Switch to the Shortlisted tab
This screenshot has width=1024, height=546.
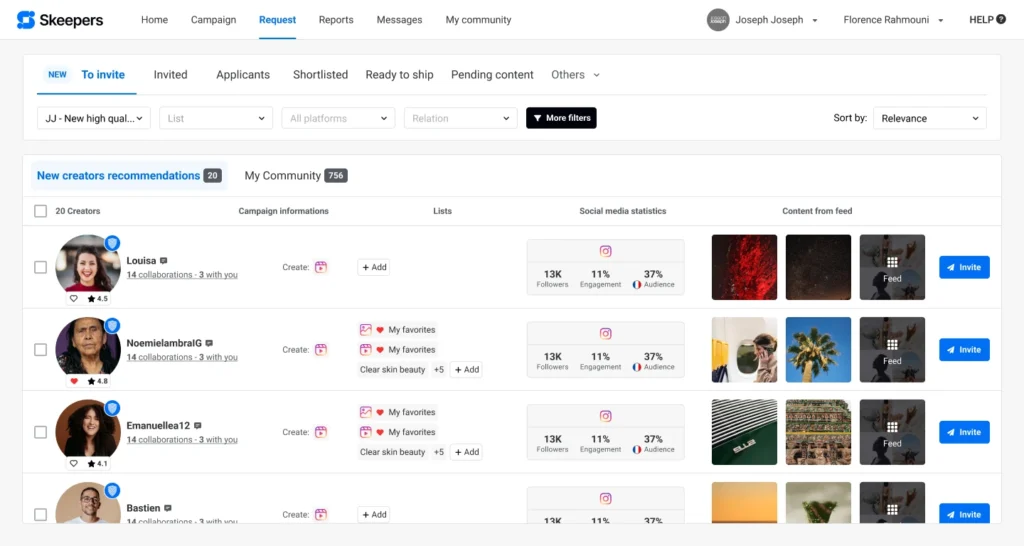[x=320, y=74]
